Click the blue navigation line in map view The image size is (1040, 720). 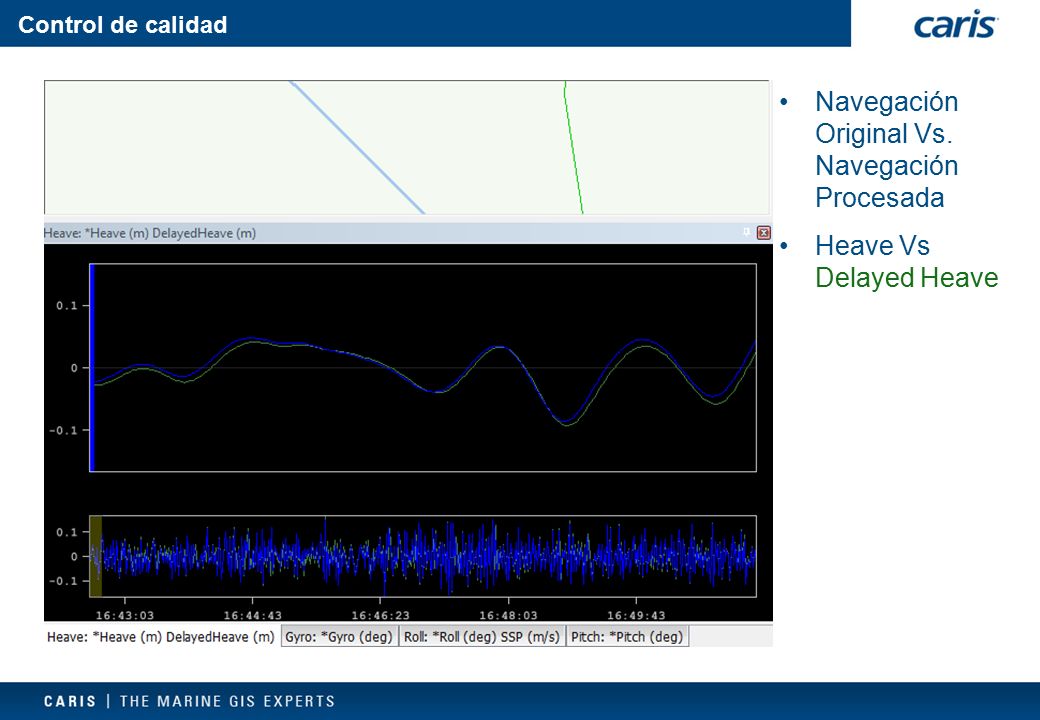tap(358, 147)
